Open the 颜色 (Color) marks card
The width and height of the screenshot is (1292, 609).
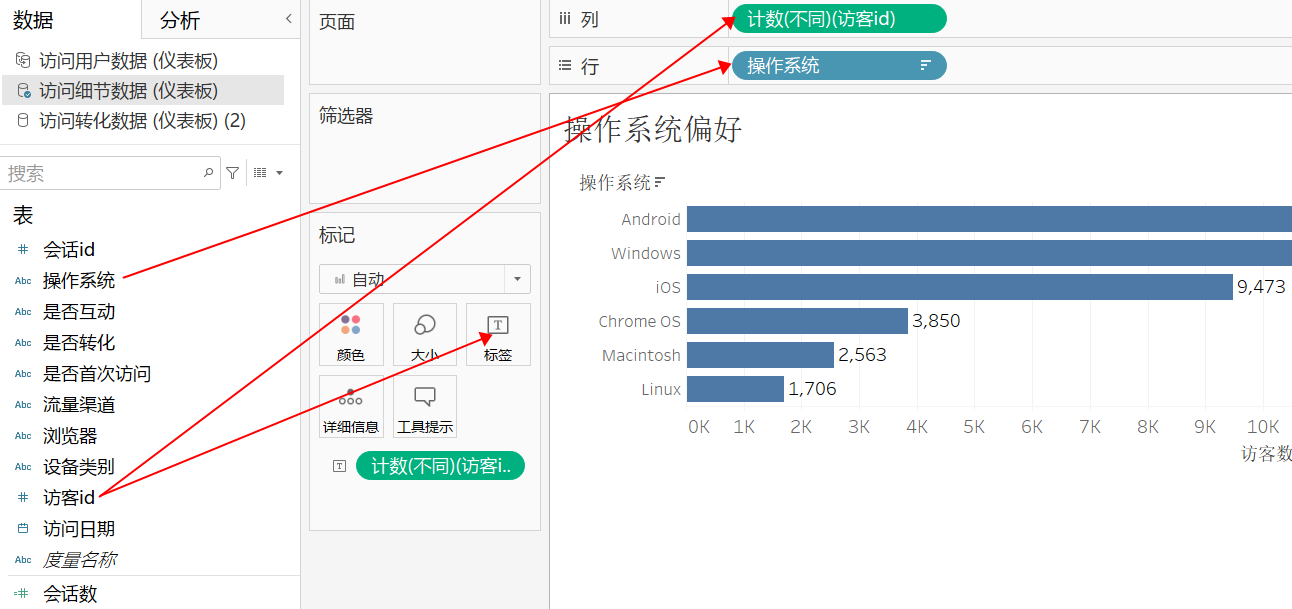(351, 335)
